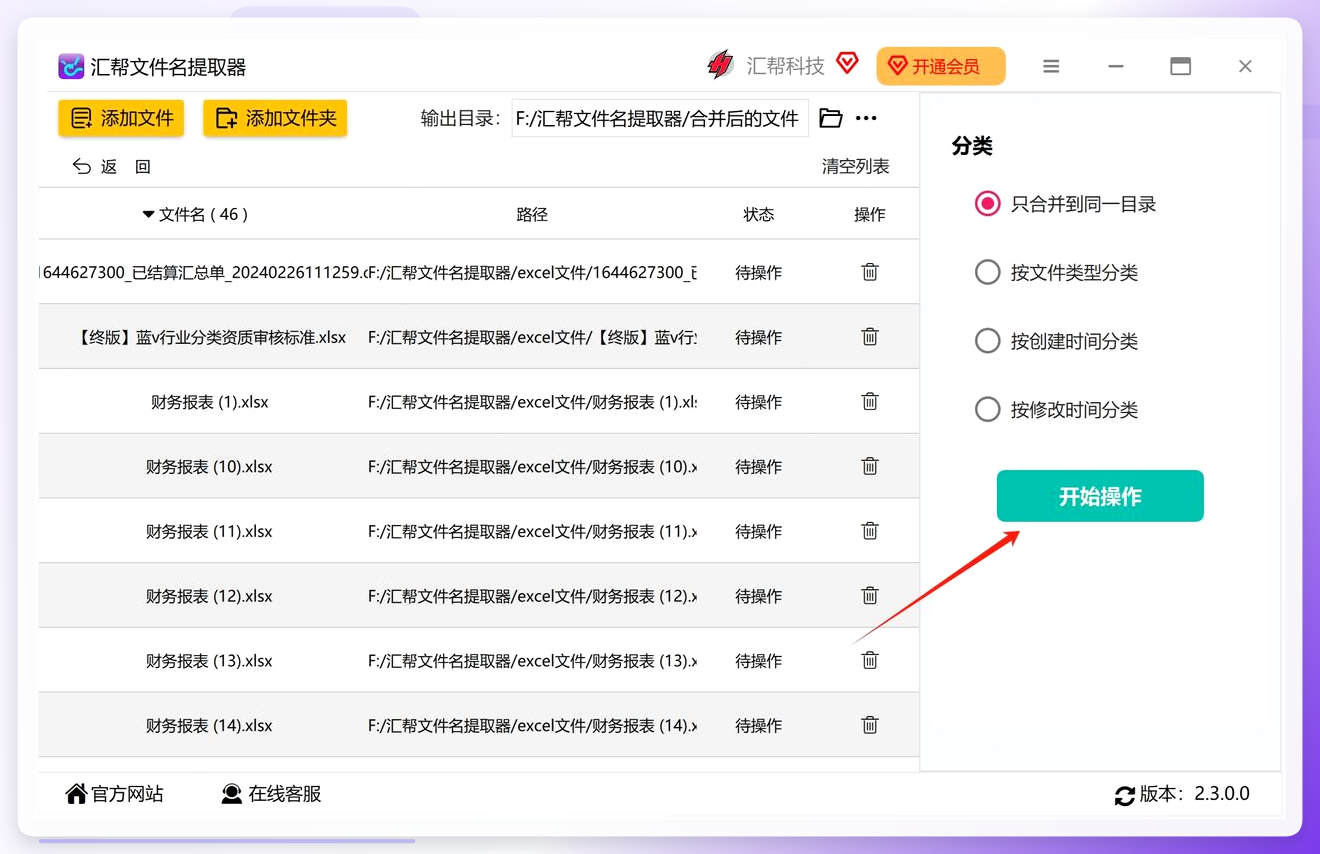This screenshot has height=854, width=1320.
Task: Click trash icon for 财务报表 (14).xlsx
Action: coord(870,725)
